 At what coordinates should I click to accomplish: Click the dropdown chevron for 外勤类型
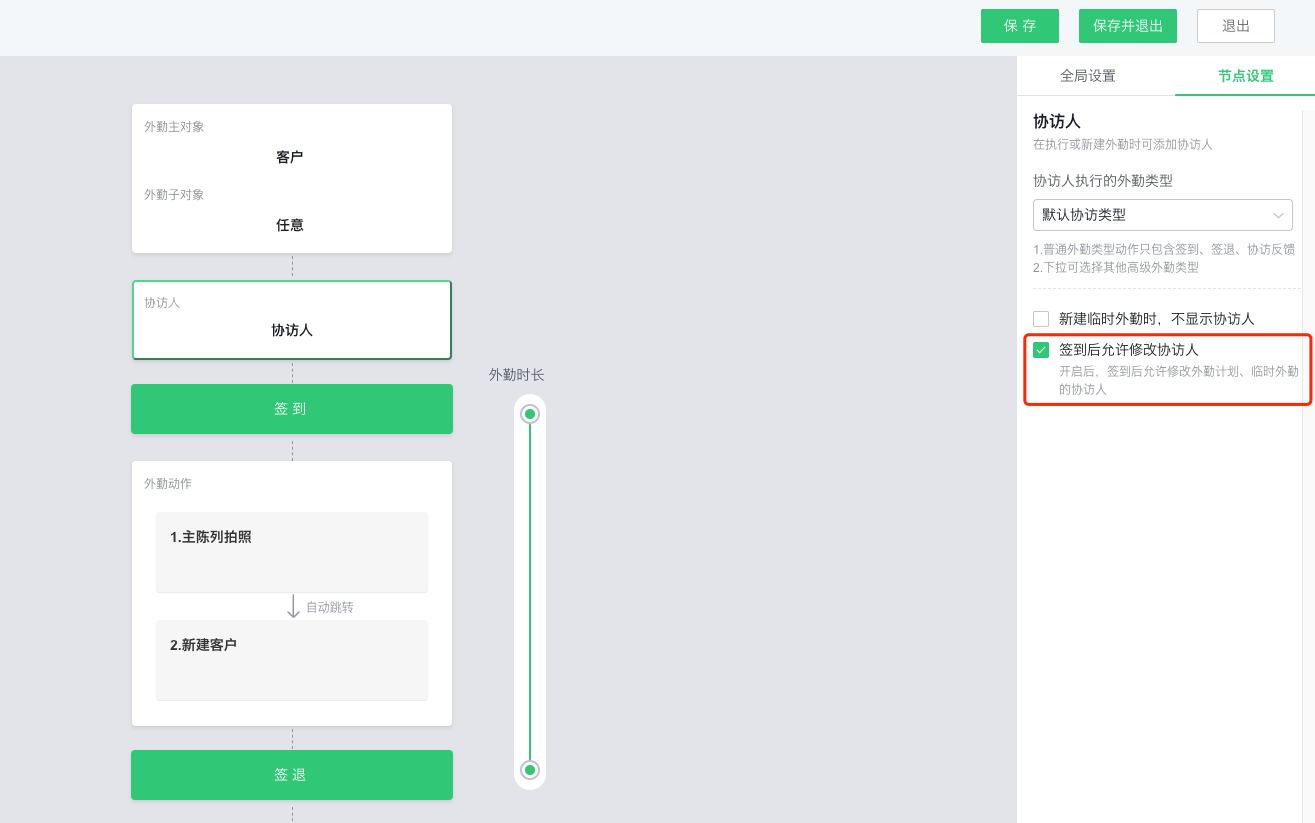[1278, 215]
